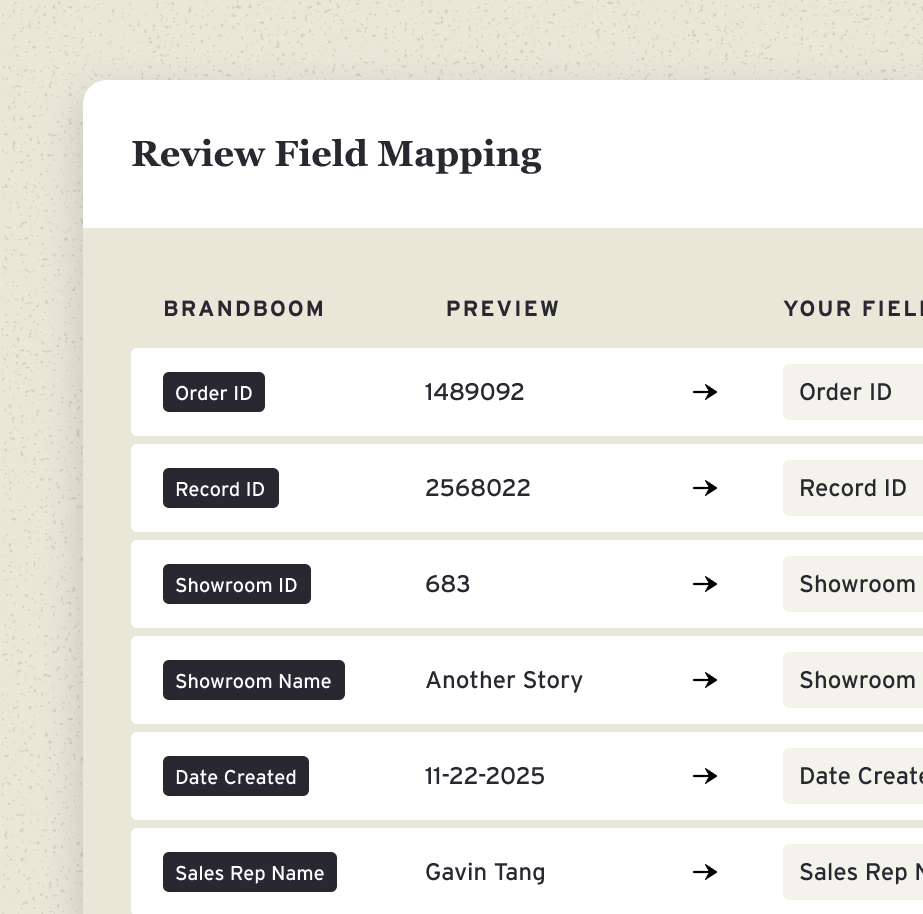Click the Sales Rep Name Brandboom tag
Viewport: 923px width, 914px height.
[x=250, y=872]
